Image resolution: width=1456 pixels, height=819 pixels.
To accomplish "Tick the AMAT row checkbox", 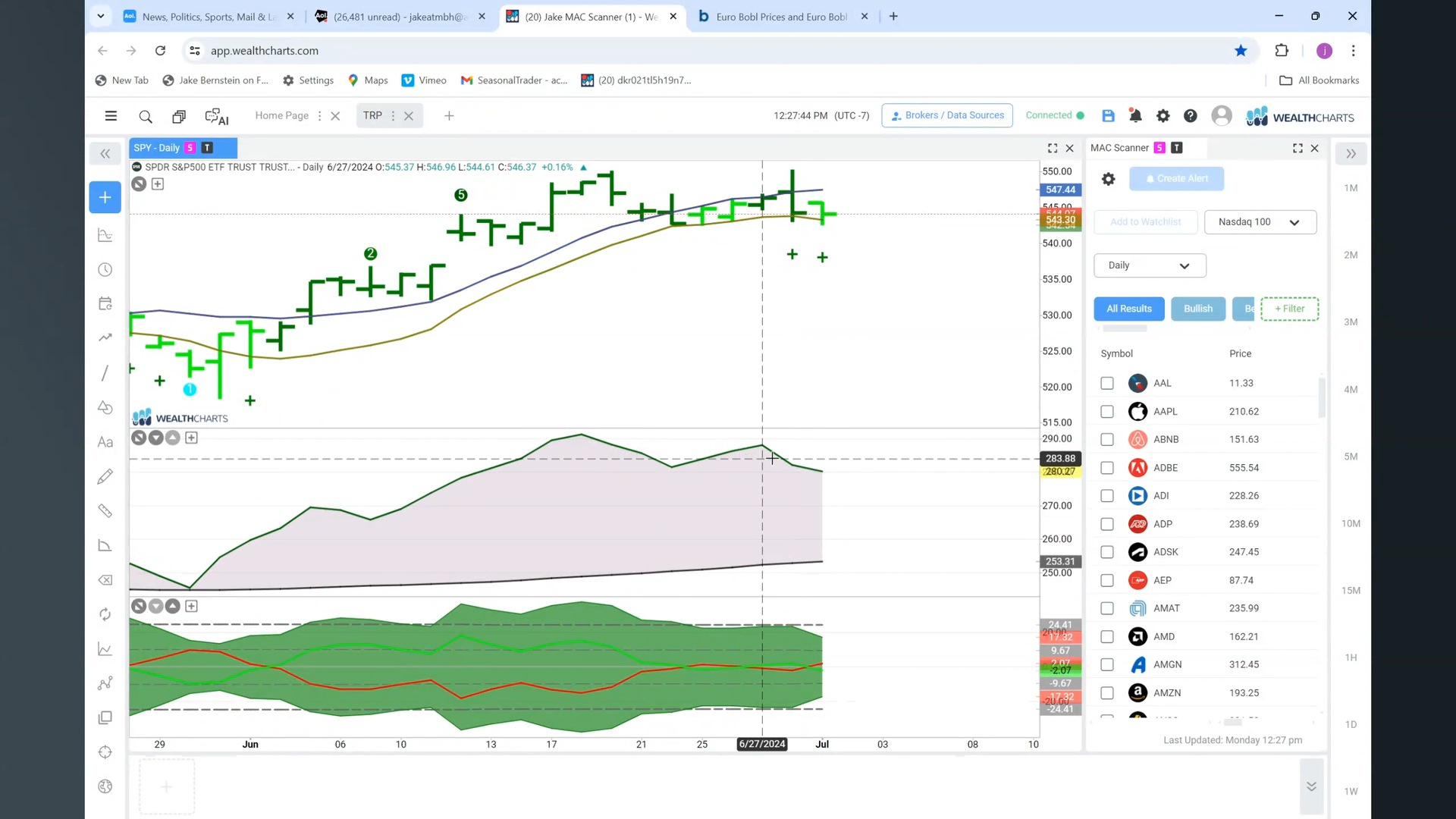I will (x=1107, y=608).
